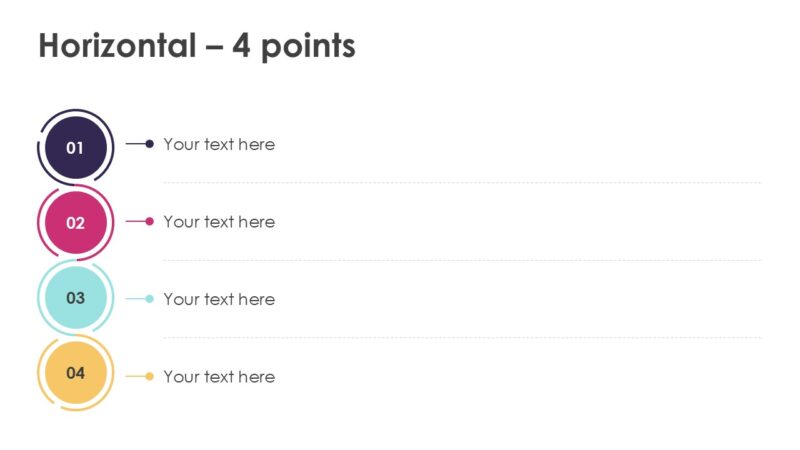Click 'Your text here' beside 02

coord(219,222)
